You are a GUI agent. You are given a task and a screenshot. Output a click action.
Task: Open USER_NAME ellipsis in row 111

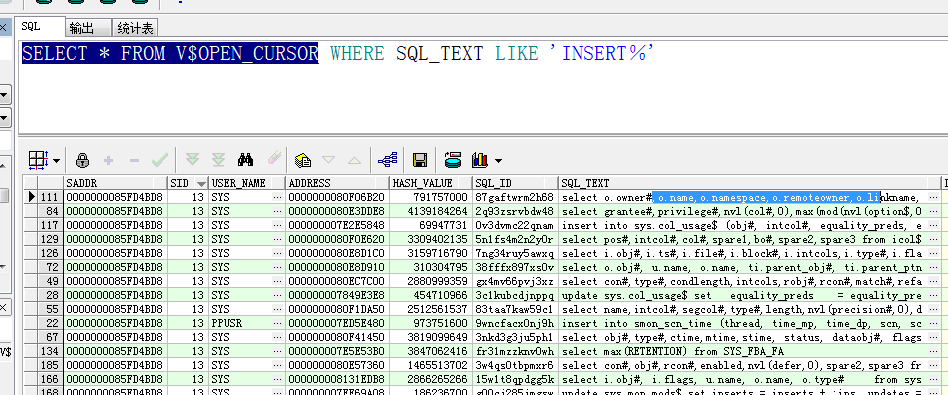click(277, 197)
